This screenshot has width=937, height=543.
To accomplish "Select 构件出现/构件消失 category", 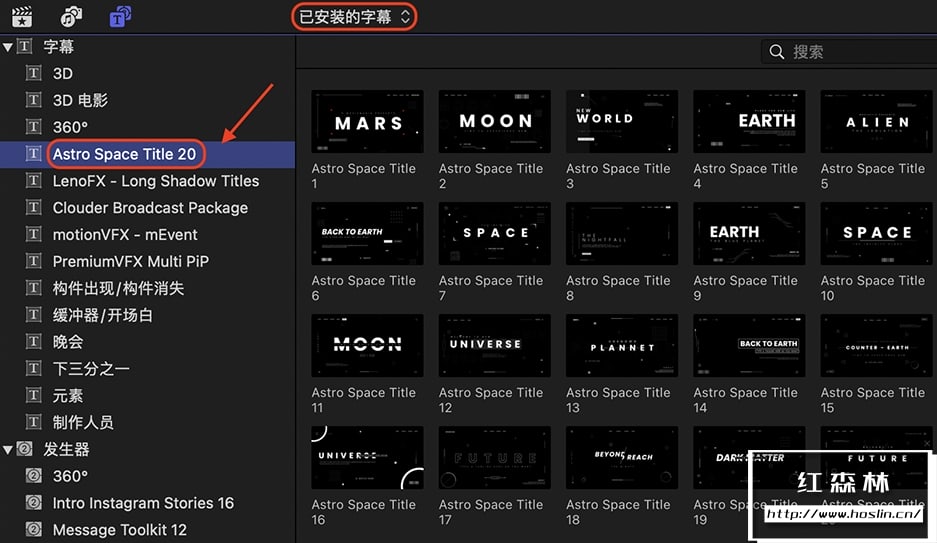I will [x=118, y=289].
